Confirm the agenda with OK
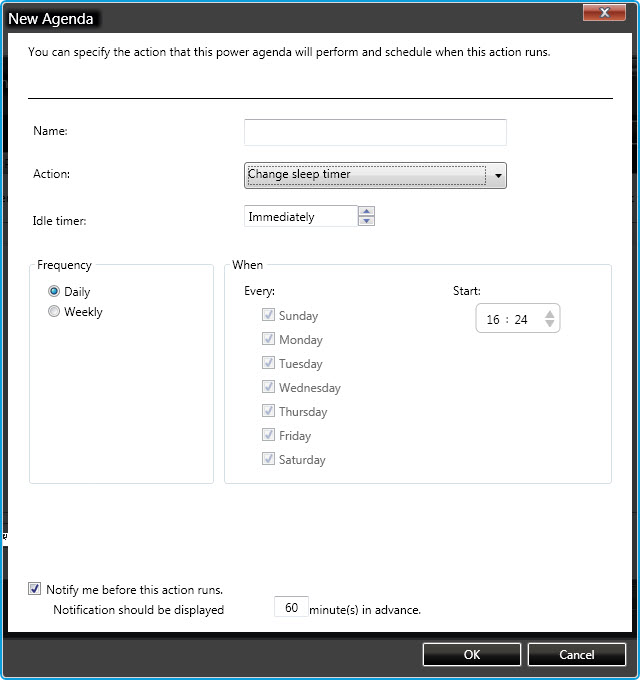 click(472, 654)
